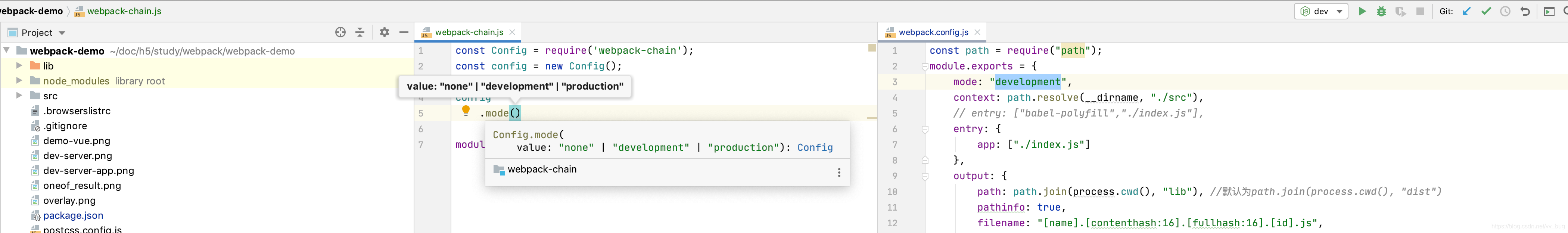Open Project panel gear settings

coord(384,32)
